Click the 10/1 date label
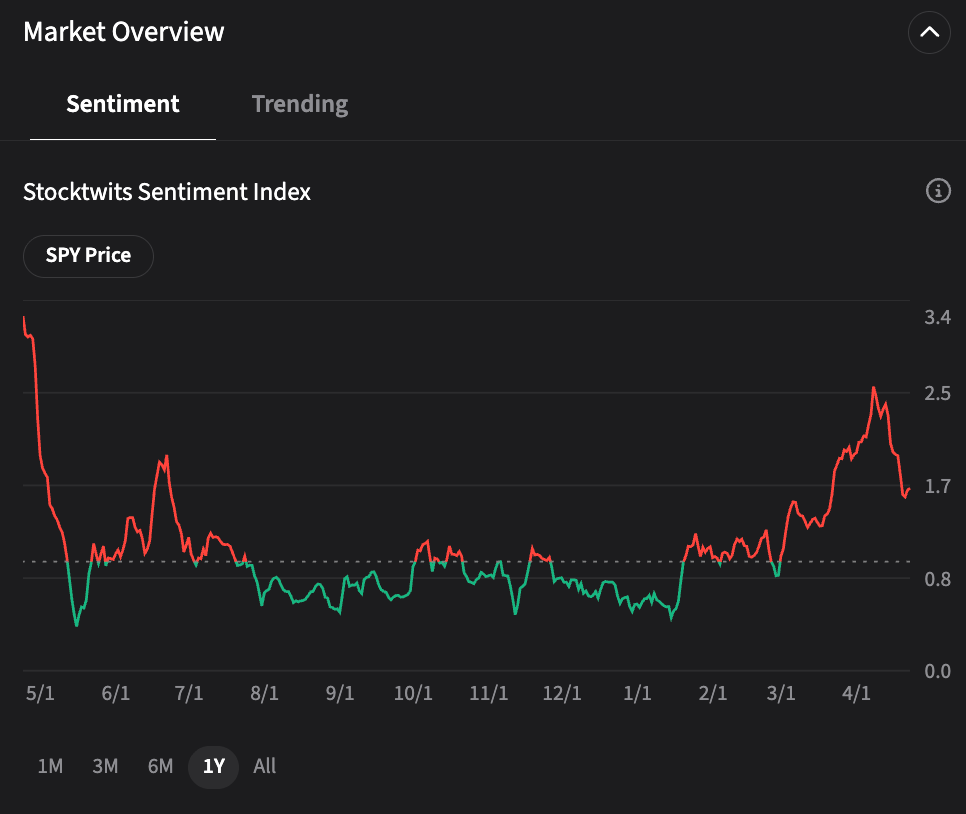Screen dimensions: 966x814 [x=413, y=693]
